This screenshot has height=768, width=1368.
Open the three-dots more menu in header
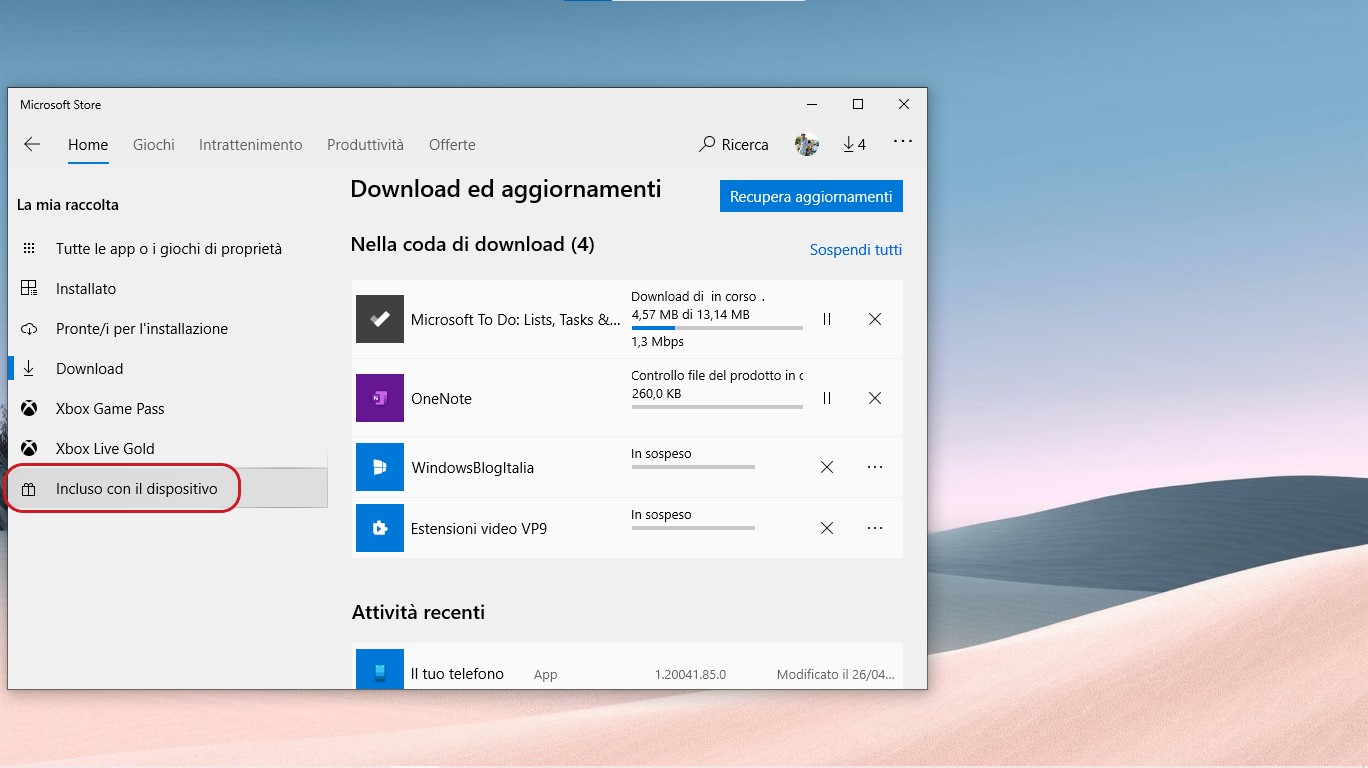[x=903, y=142]
